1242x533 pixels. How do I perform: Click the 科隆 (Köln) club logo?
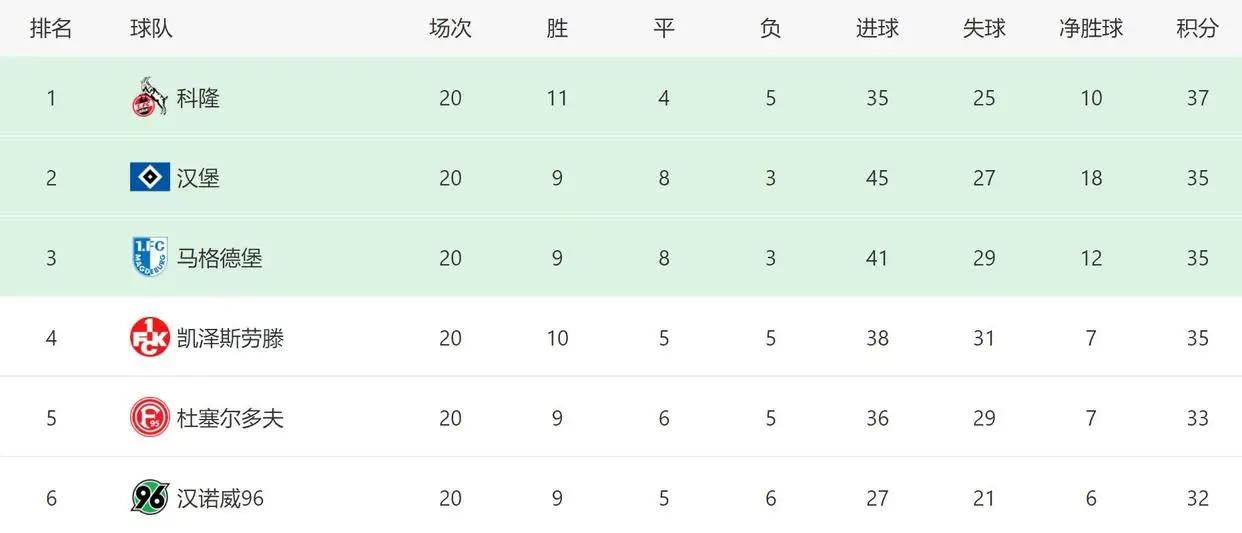tap(150, 97)
